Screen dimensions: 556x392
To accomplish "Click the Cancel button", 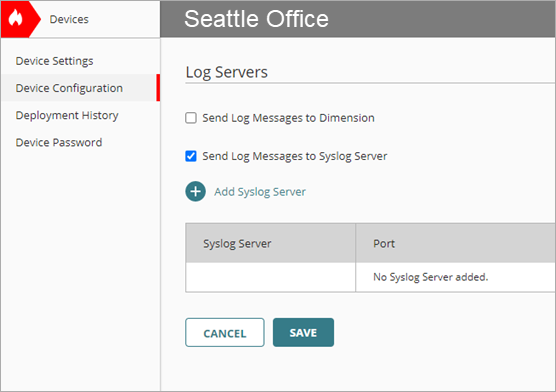I will (x=225, y=332).
